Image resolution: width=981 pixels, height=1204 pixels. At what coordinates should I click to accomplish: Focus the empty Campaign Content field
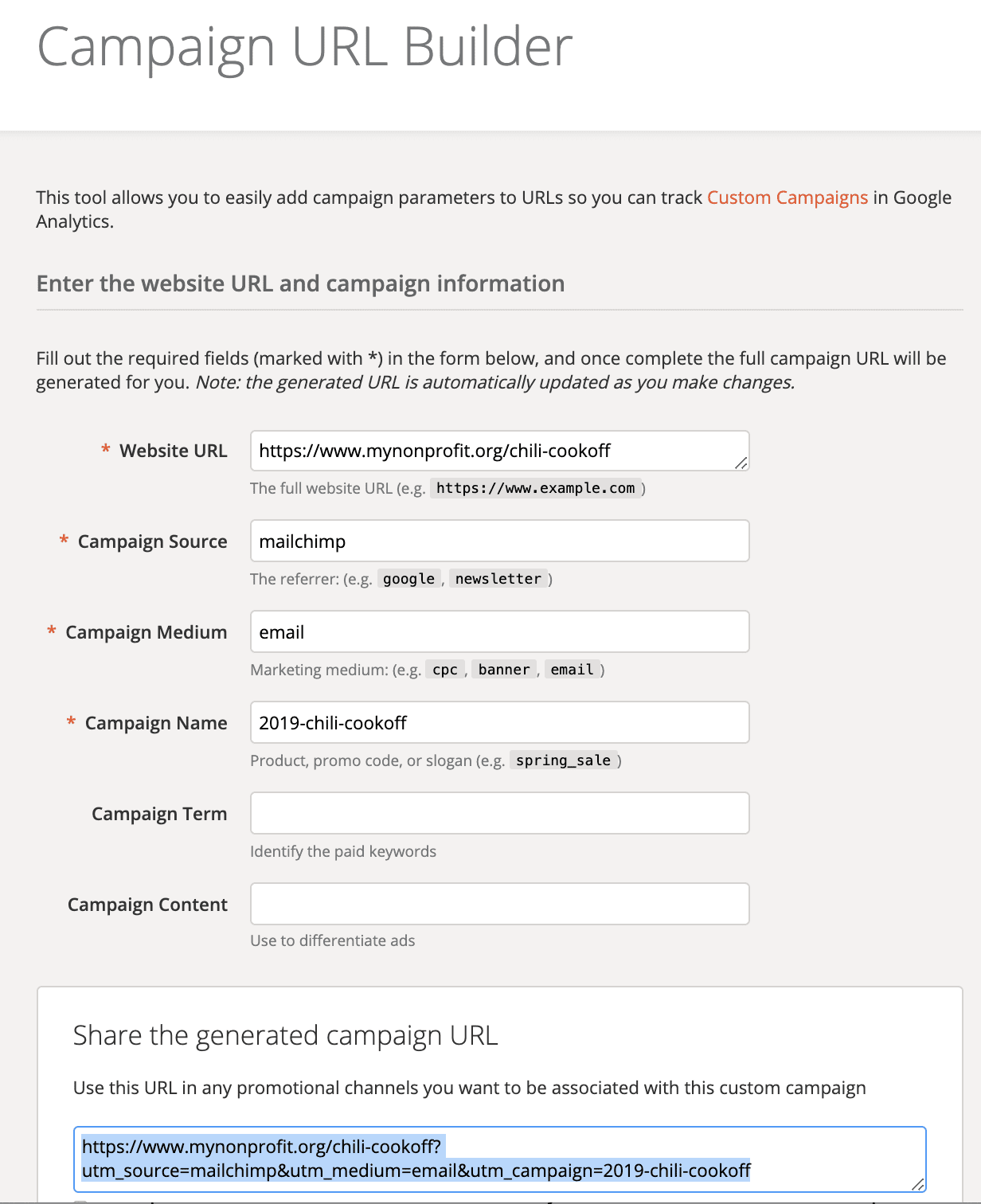tap(499, 904)
